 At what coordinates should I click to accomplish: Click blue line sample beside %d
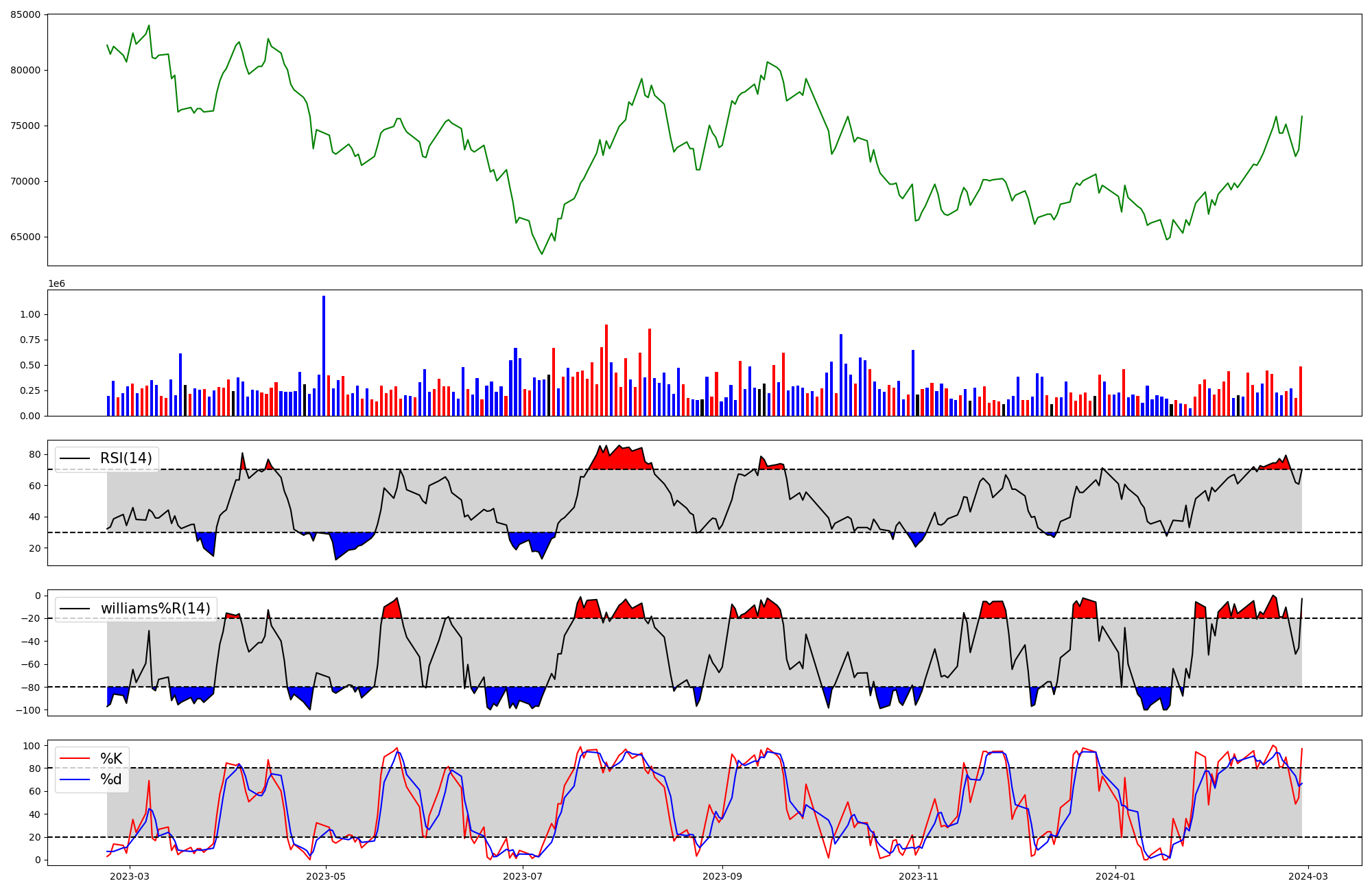tap(75, 779)
